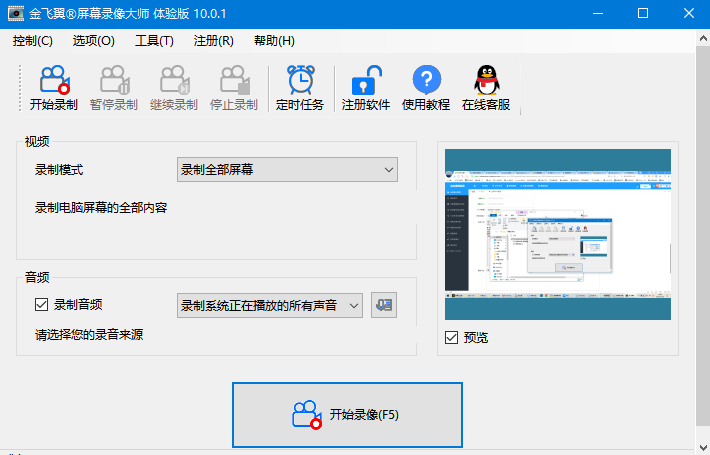This screenshot has height=455, width=710.
Task: Toggle the 预览 checkbox
Action: pyautogui.click(x=451, y=337)
